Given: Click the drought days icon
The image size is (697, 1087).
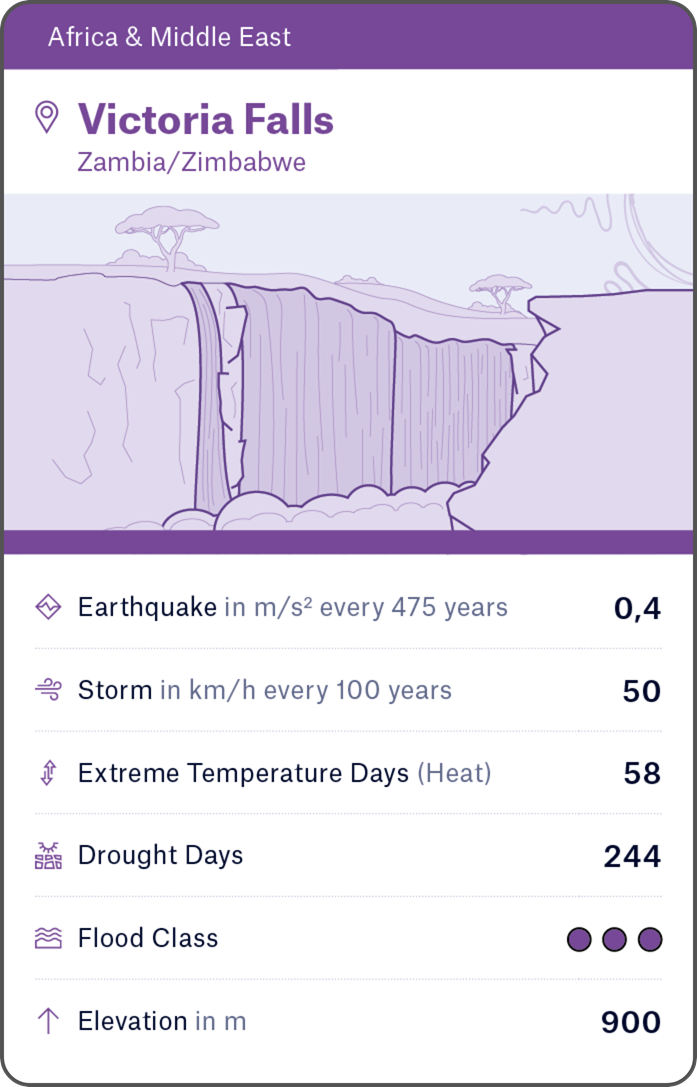Looking at the screenshot, I should point(48,856).
